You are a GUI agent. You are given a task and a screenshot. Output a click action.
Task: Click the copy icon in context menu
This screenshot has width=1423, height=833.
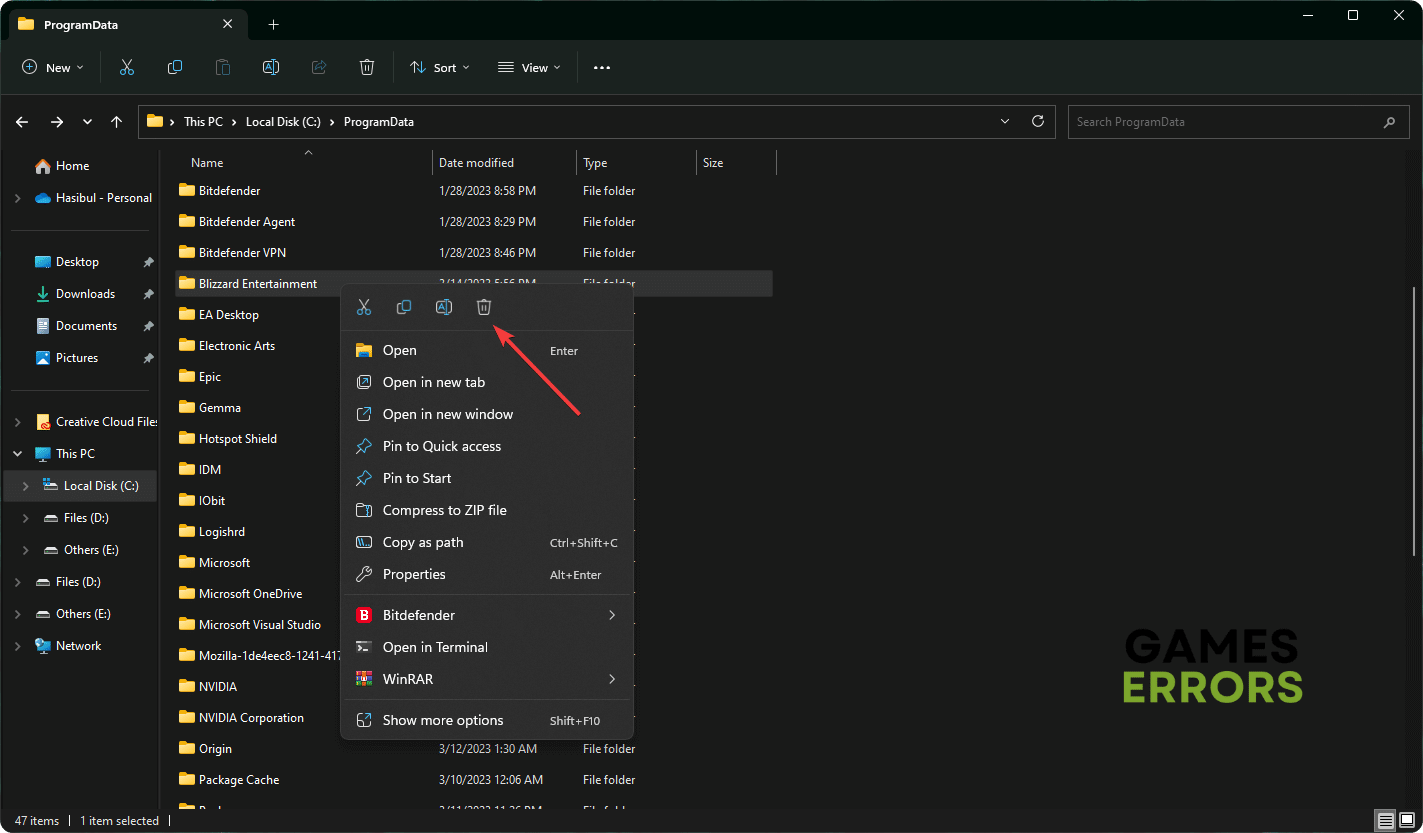pos(404,308)
